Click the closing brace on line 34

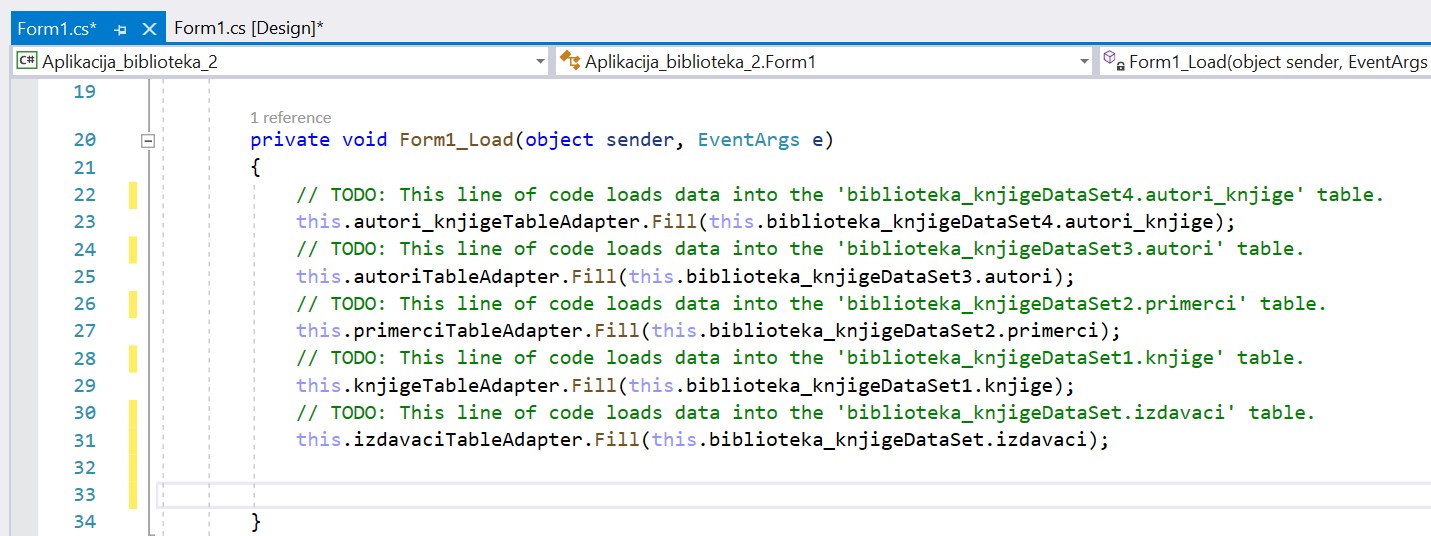tap(256, 522)
